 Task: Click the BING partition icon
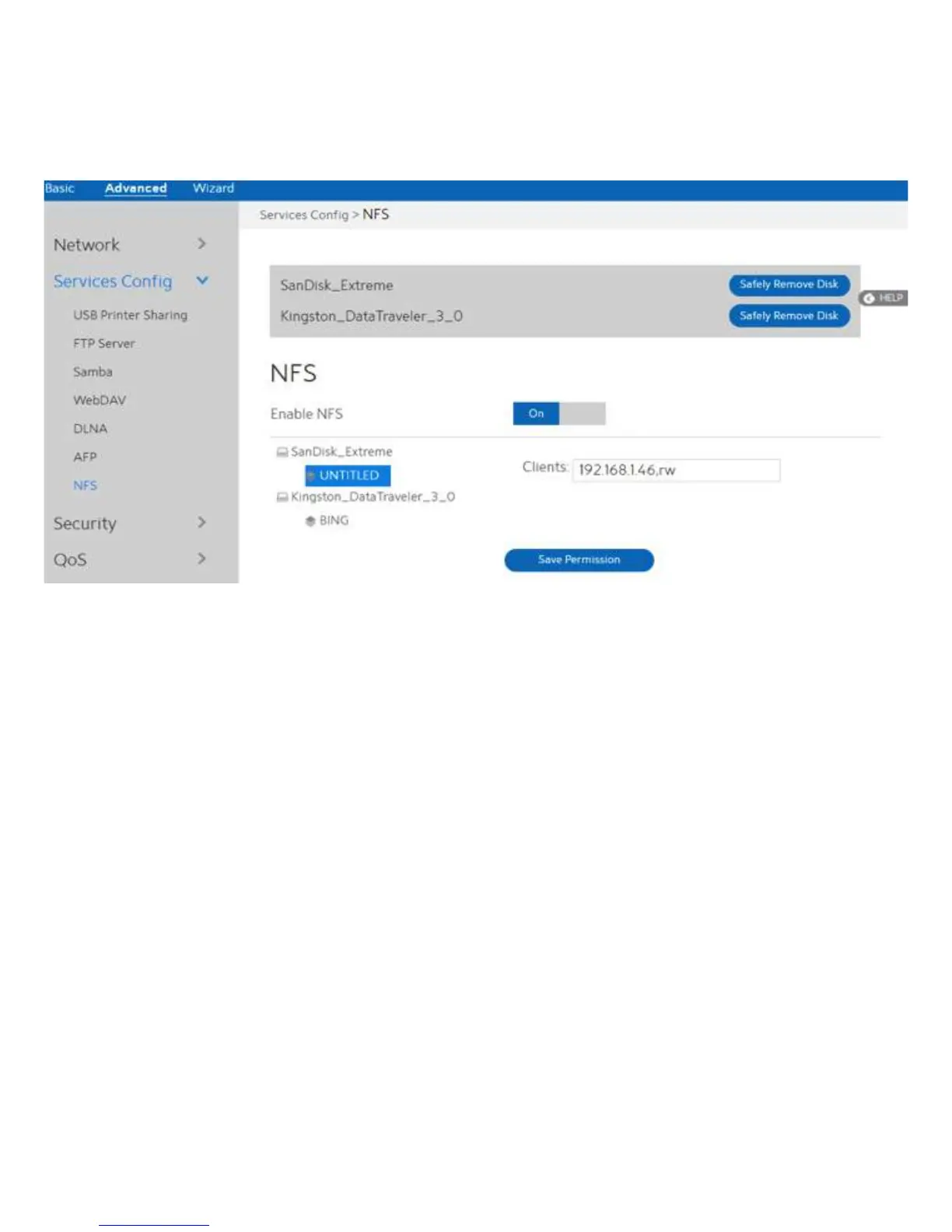(x=310, y=520)
